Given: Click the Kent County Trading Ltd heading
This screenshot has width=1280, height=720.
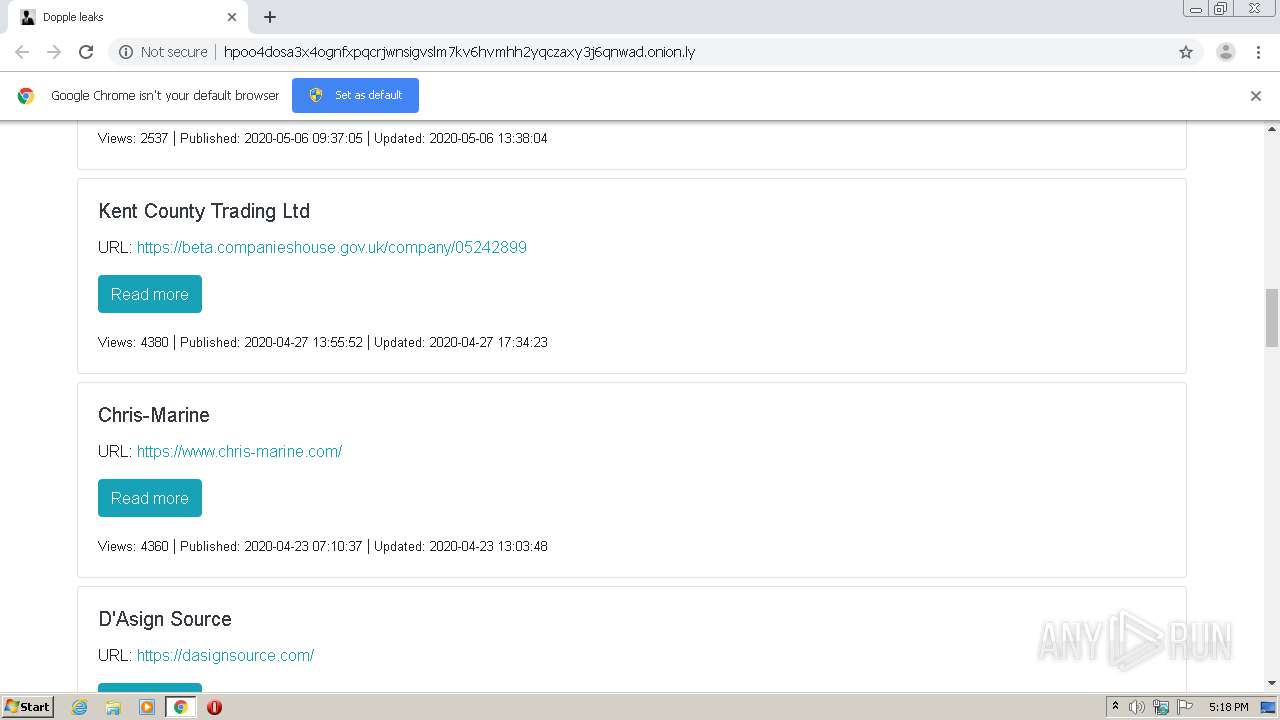Looking at the screenshot, I should [204, 211].
